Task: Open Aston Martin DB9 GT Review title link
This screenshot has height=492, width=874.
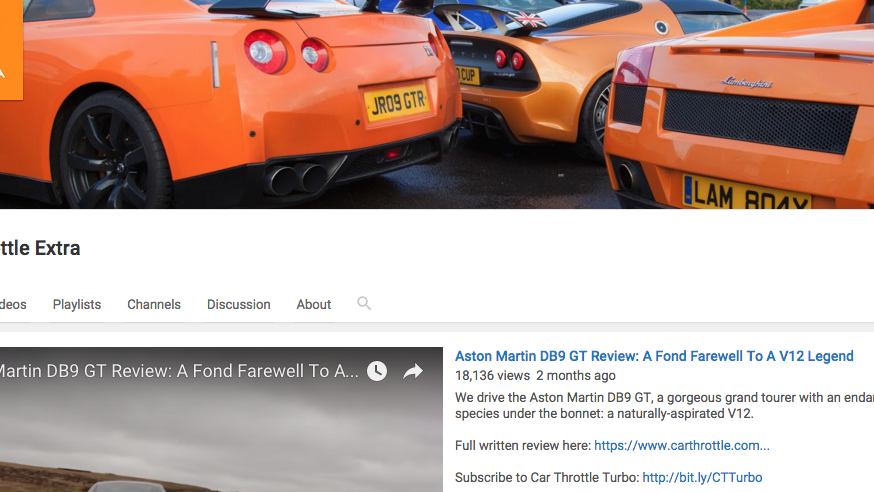Action: pyautogui.click(x=654, y=356)
